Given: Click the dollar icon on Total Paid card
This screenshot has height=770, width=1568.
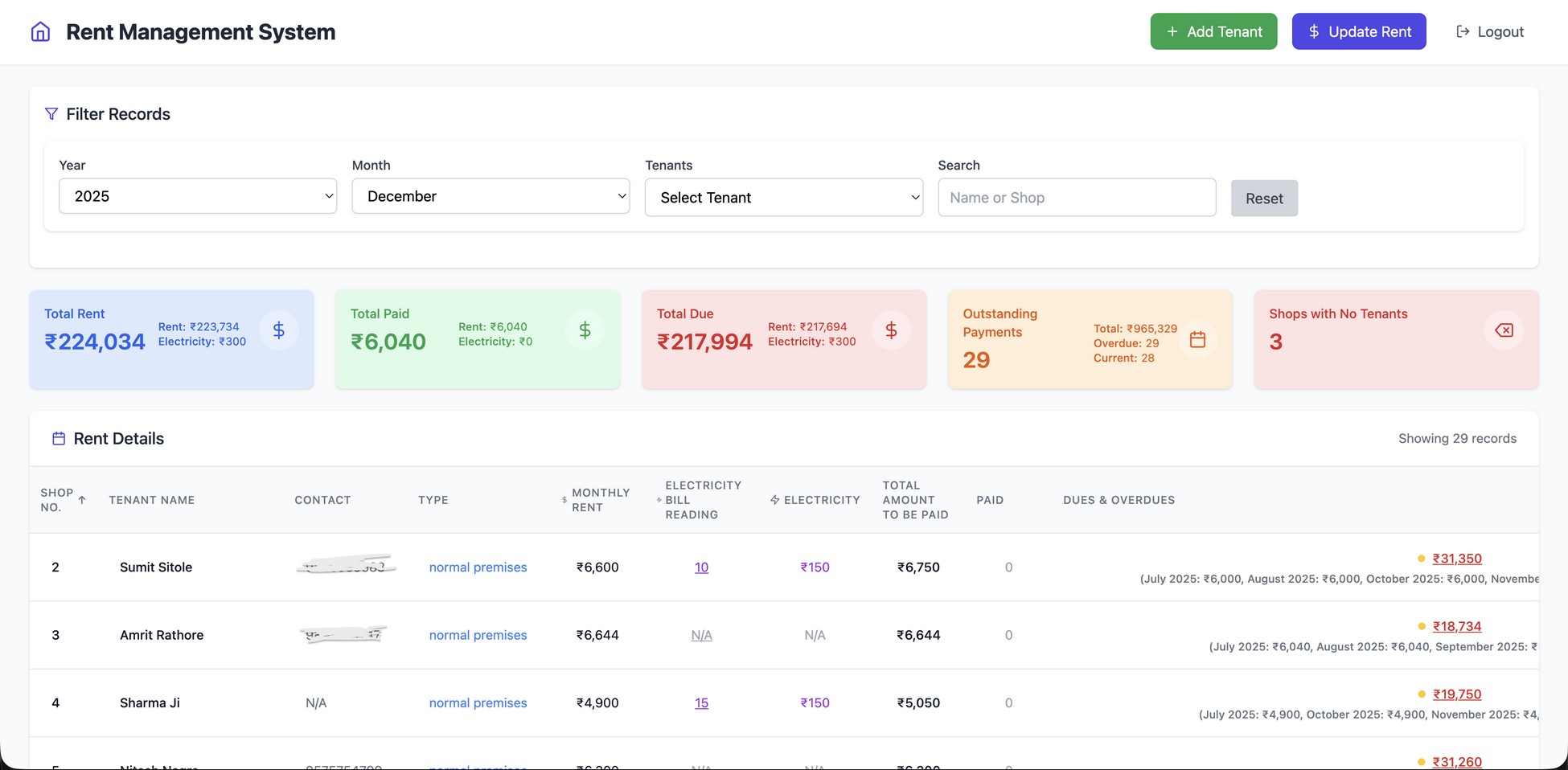Looking at the screenshot, I should point(585,330).
